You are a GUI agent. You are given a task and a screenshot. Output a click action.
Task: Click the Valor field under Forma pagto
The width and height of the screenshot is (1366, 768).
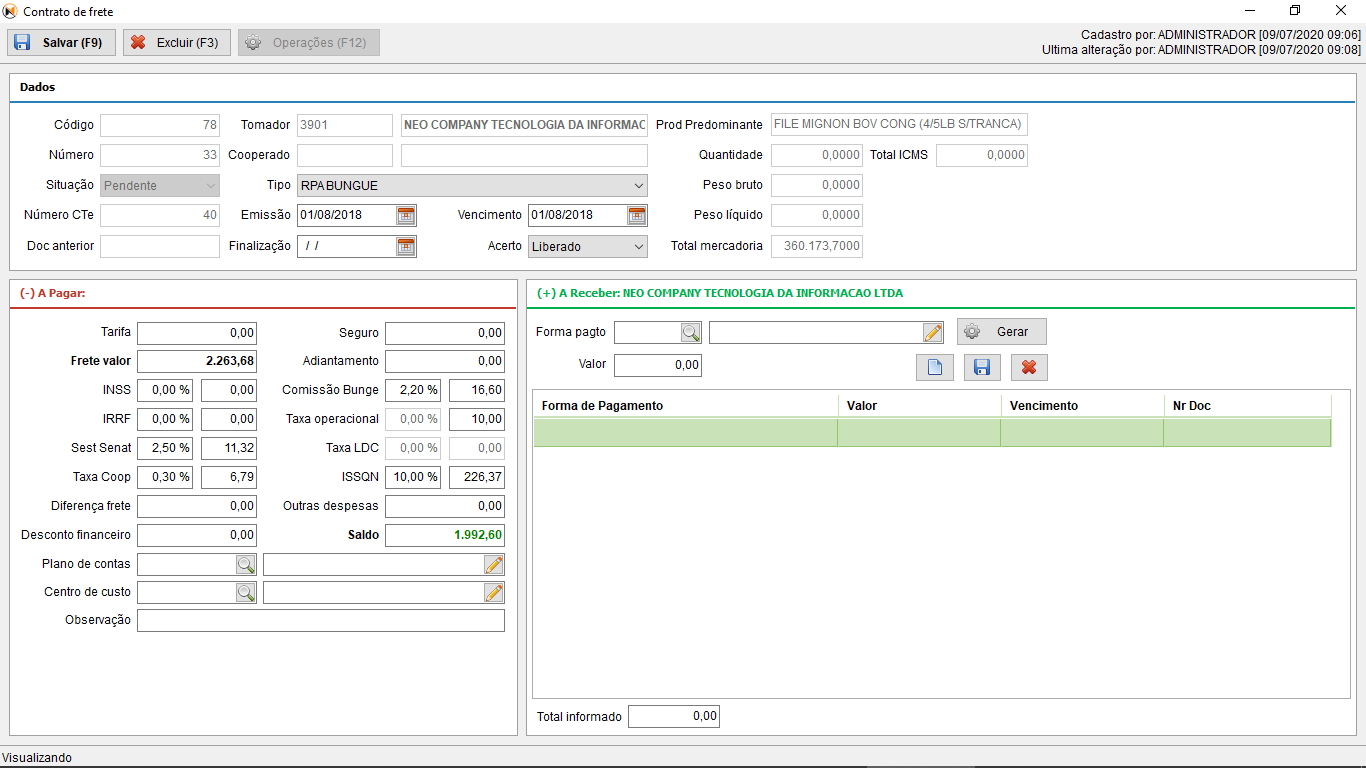[658, 365]
